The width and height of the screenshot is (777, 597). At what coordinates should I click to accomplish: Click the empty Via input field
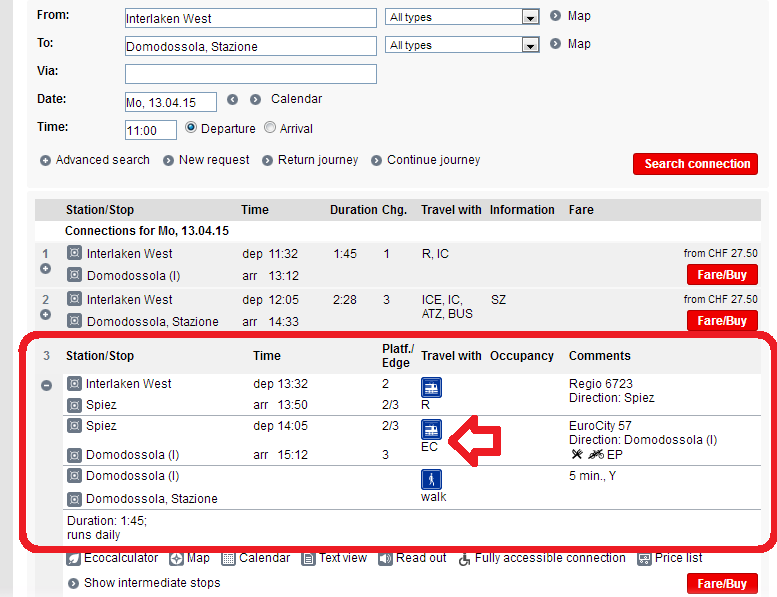(251, 74)
